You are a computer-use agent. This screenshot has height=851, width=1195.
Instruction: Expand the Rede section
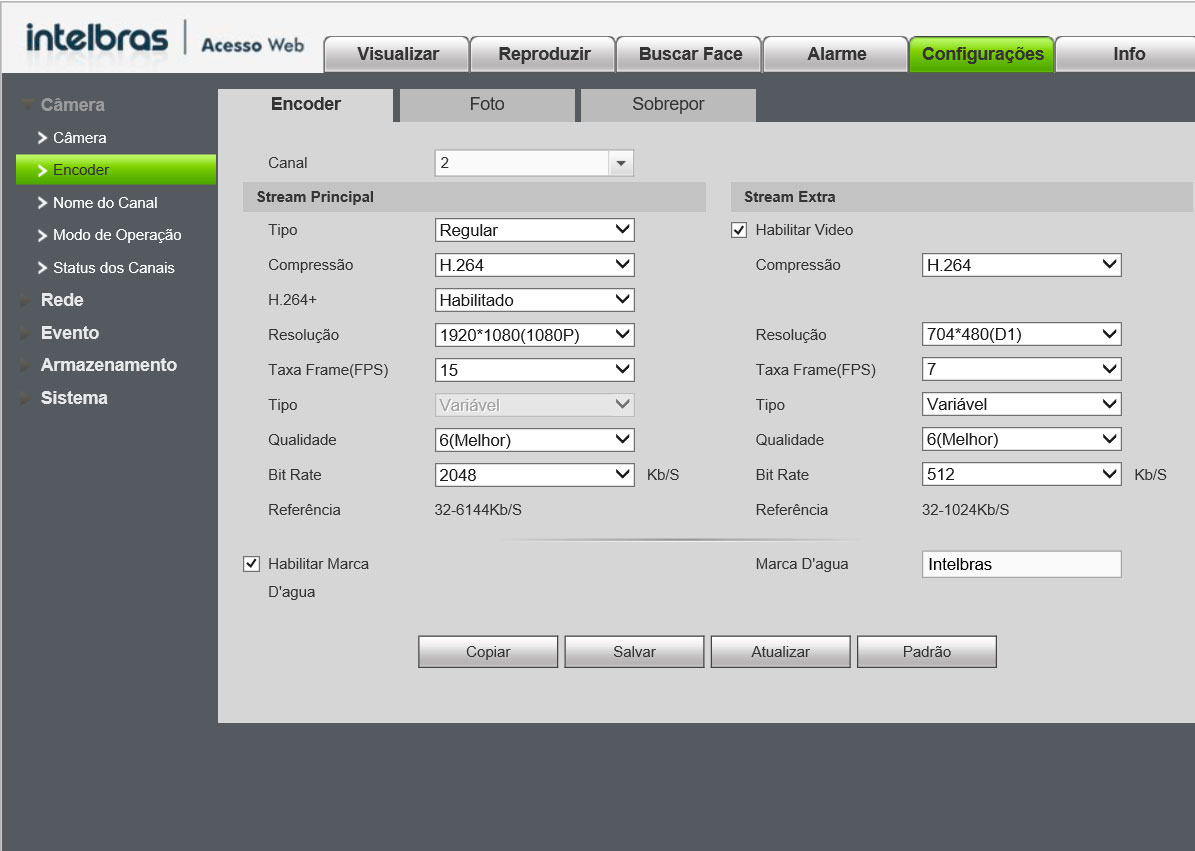pos(62,299)
